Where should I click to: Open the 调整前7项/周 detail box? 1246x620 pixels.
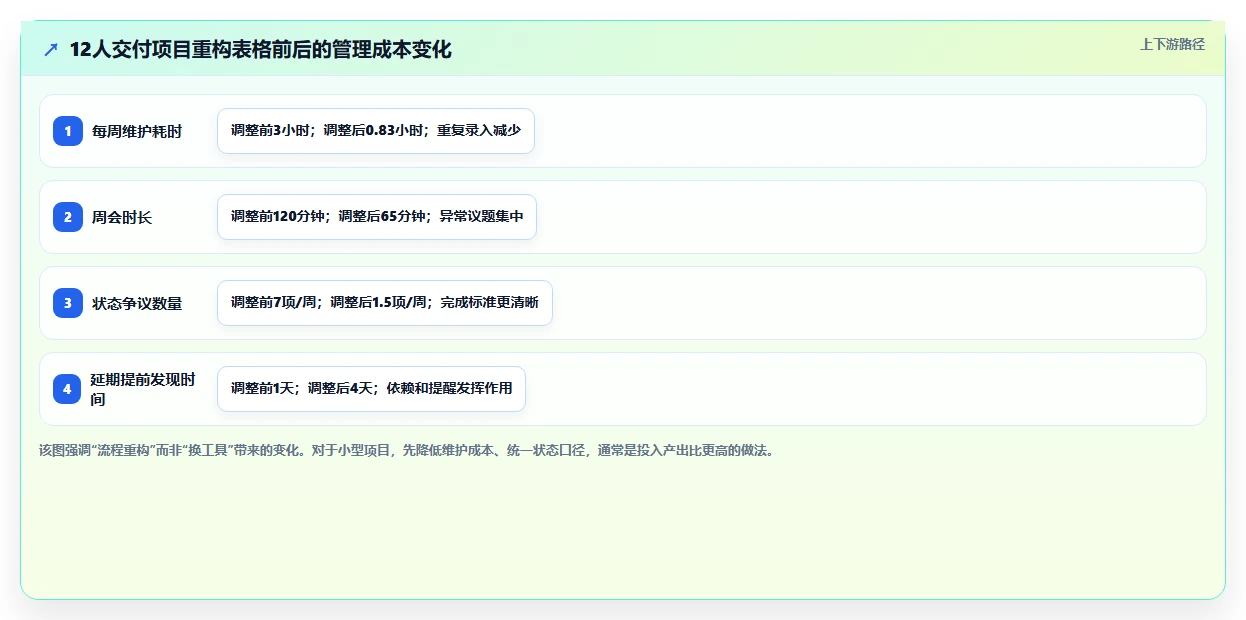[385, 303]
